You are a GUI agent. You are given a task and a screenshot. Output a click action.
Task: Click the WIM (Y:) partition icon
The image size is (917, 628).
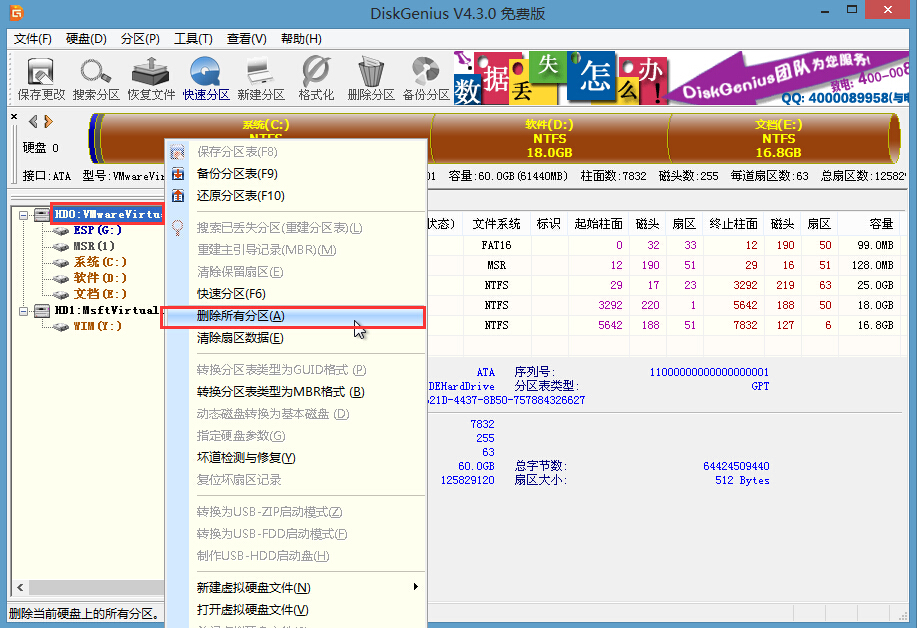tap(60, 327)
